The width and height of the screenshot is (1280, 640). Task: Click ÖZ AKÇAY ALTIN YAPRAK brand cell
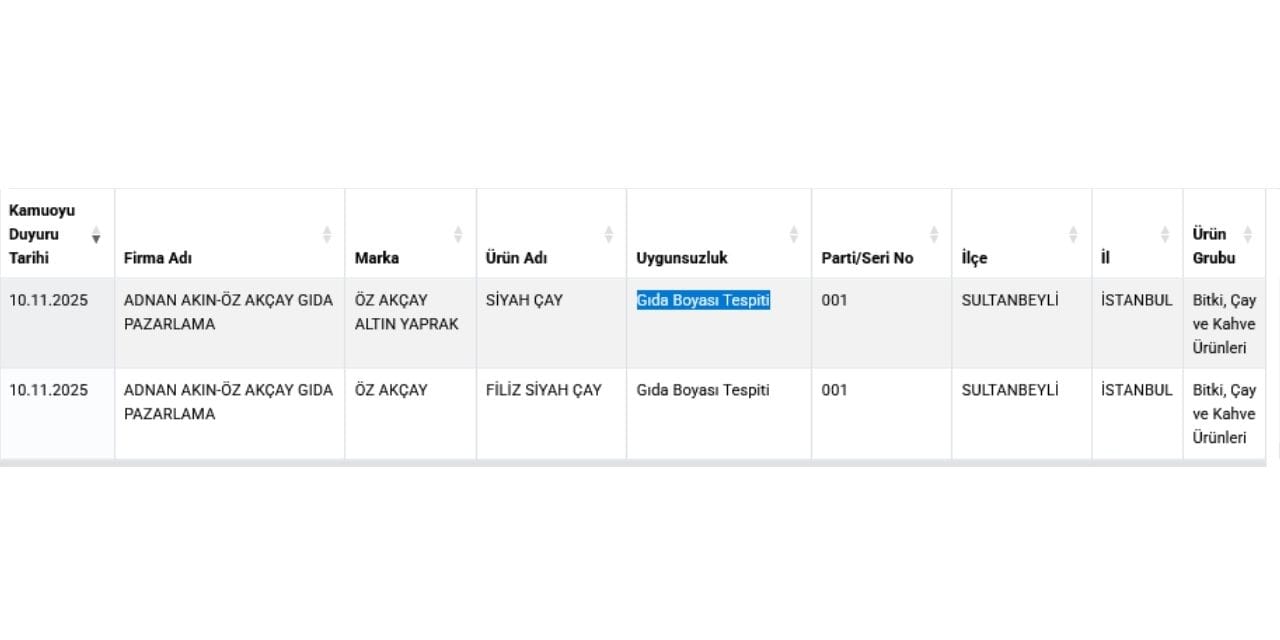(406, 312)
